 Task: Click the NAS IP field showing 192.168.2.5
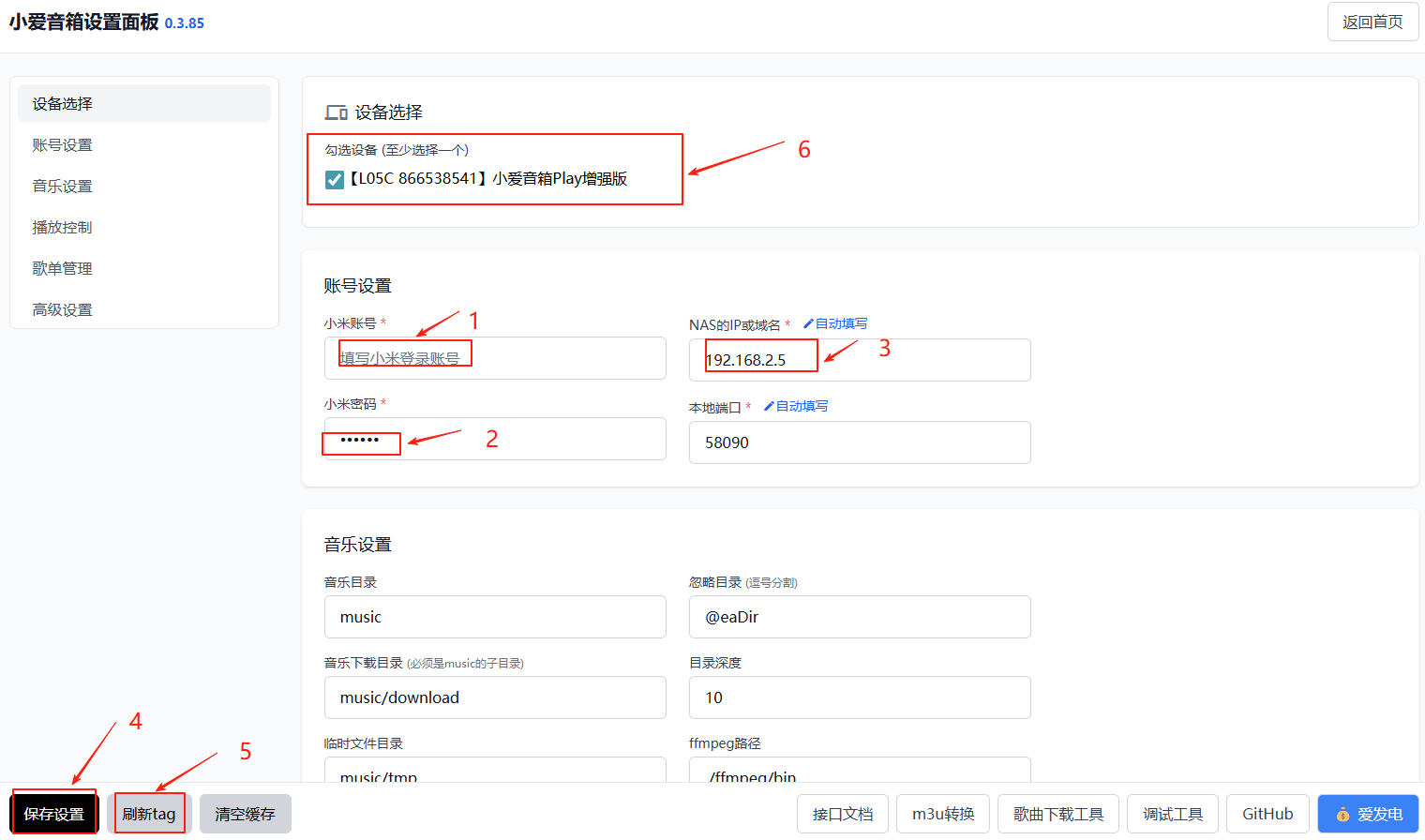point(860,360)
